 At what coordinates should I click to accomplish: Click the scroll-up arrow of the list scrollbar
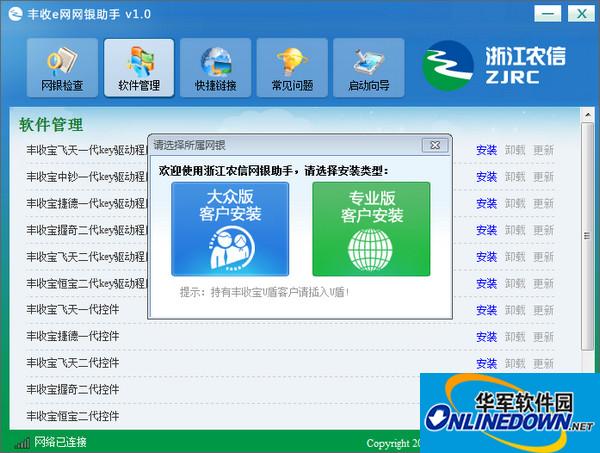[x=587, y=114]
